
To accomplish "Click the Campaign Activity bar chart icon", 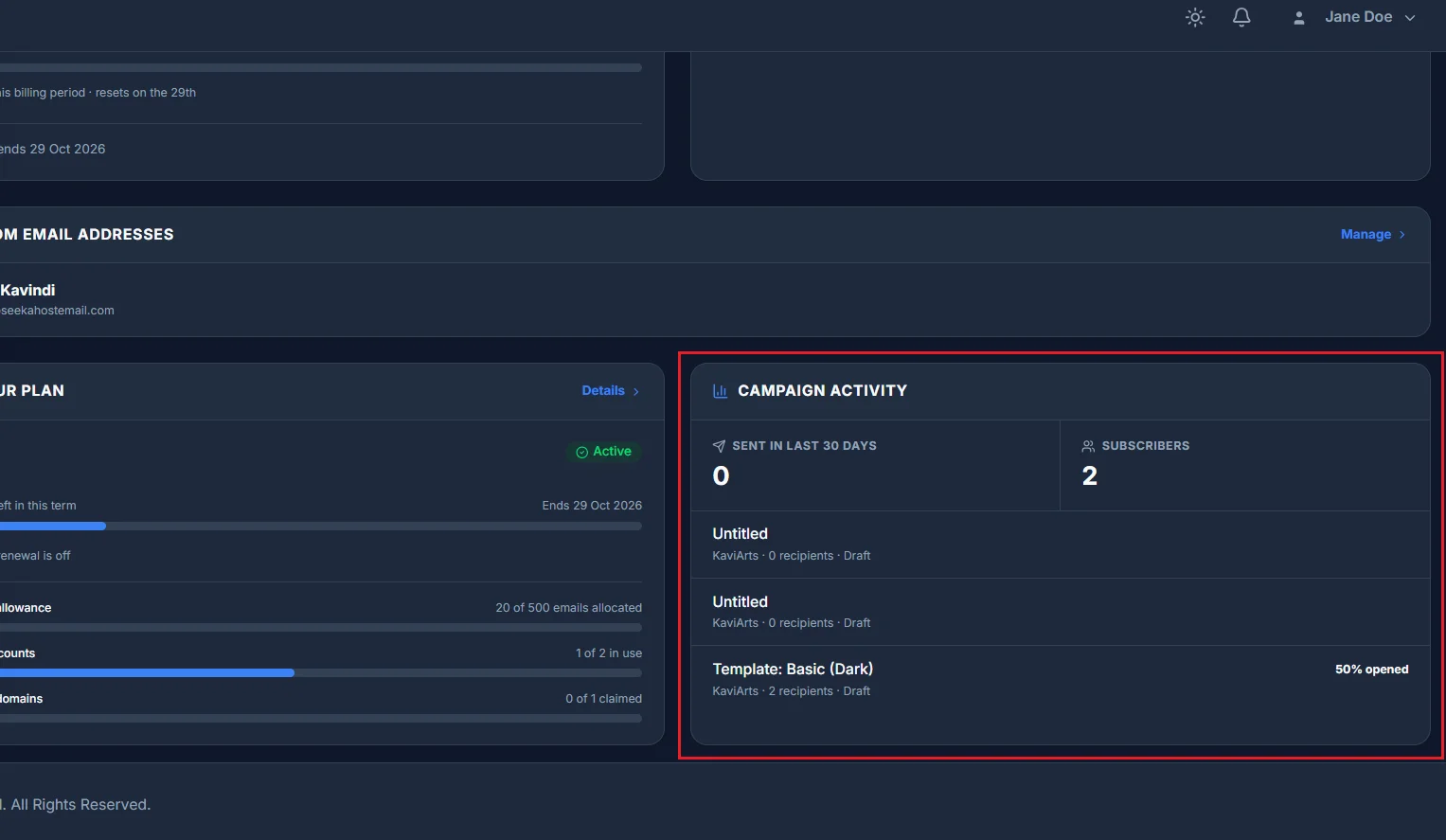I will (720, 390).
